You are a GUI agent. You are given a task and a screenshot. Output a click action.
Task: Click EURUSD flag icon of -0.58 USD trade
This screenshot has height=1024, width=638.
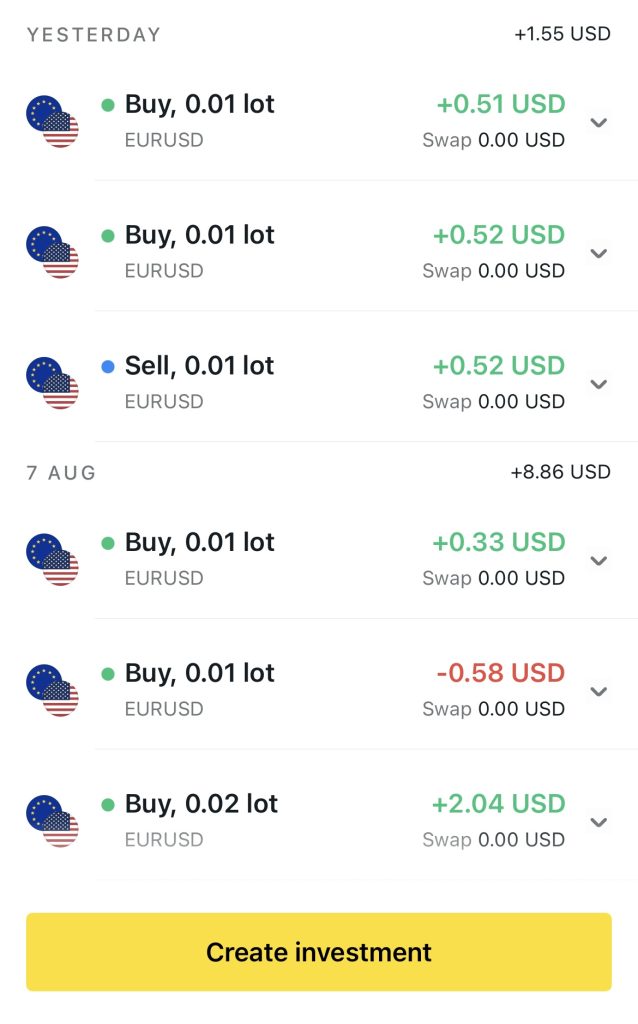(x=52, y=691)
